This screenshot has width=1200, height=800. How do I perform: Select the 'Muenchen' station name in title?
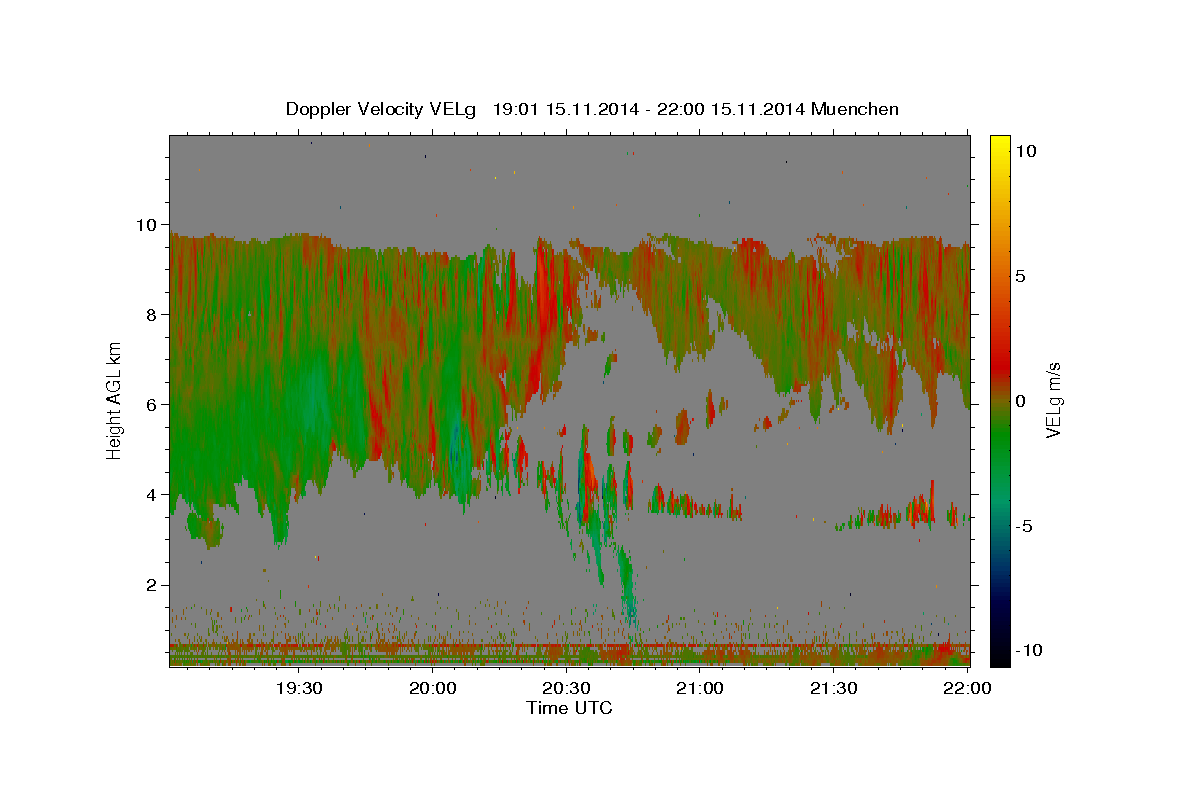click(x=855, y=108)
